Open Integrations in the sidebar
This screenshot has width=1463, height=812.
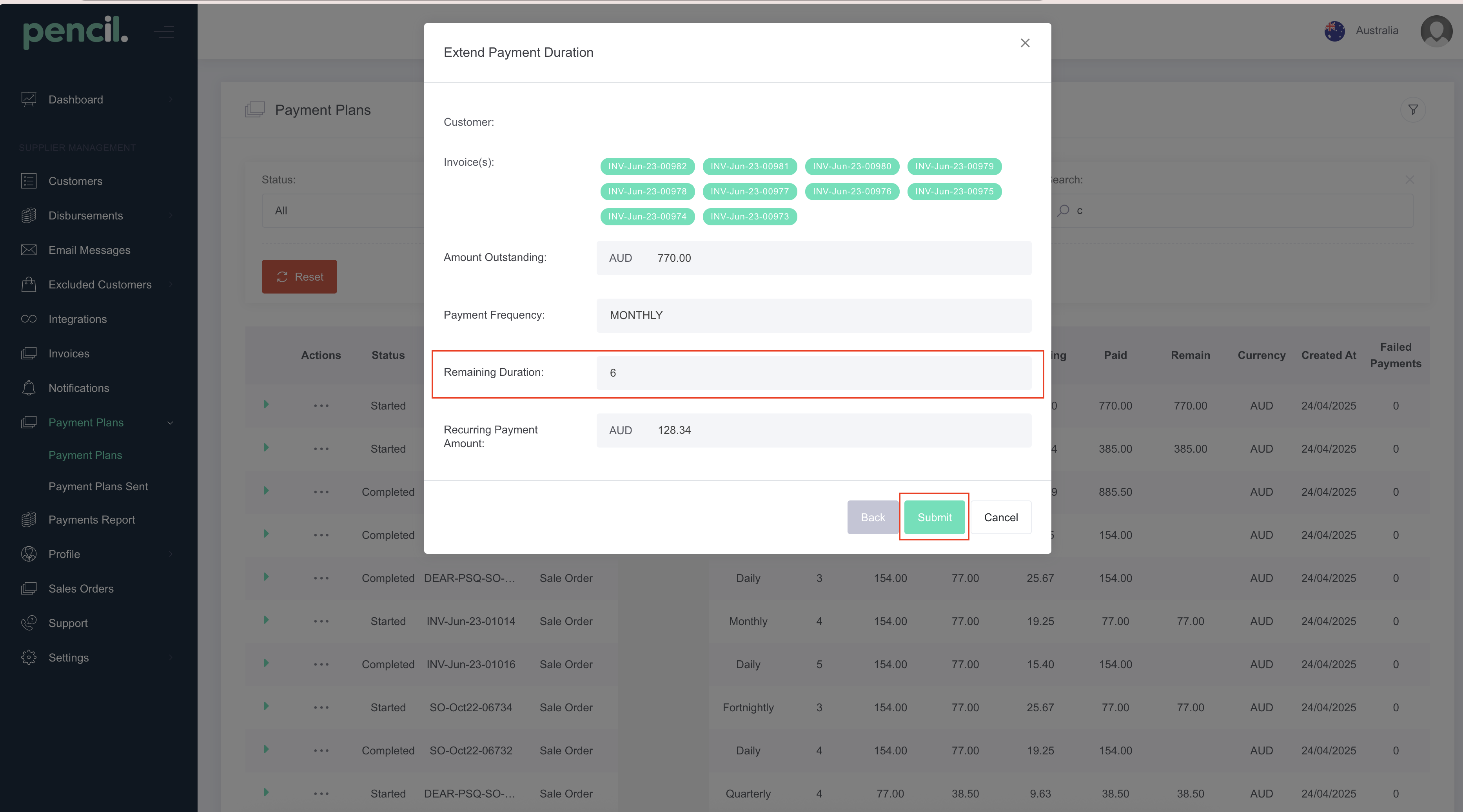(77, 319)
